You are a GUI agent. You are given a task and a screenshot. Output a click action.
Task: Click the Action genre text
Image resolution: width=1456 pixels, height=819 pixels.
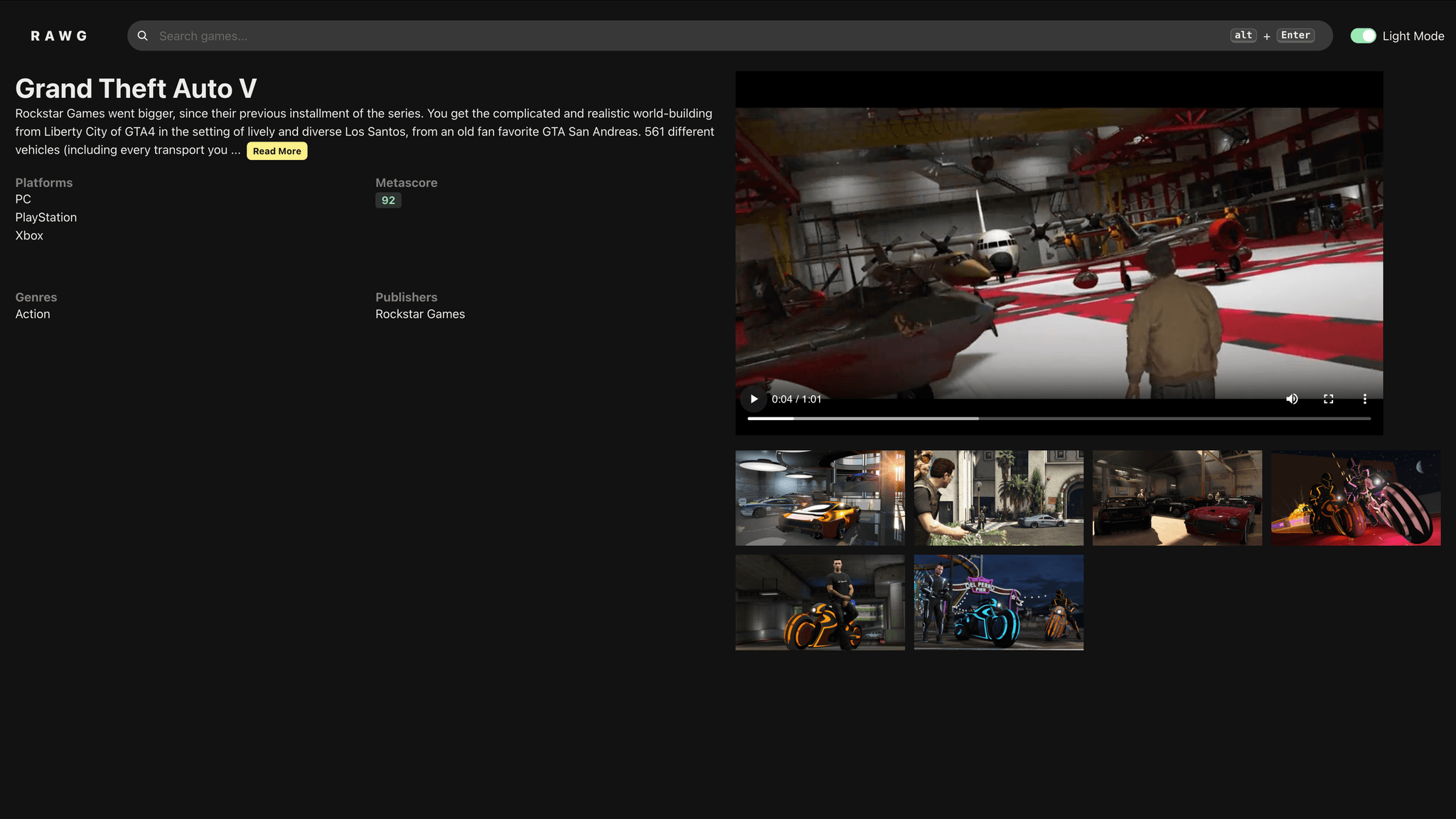pyautogui.click(x=33, y=314)
